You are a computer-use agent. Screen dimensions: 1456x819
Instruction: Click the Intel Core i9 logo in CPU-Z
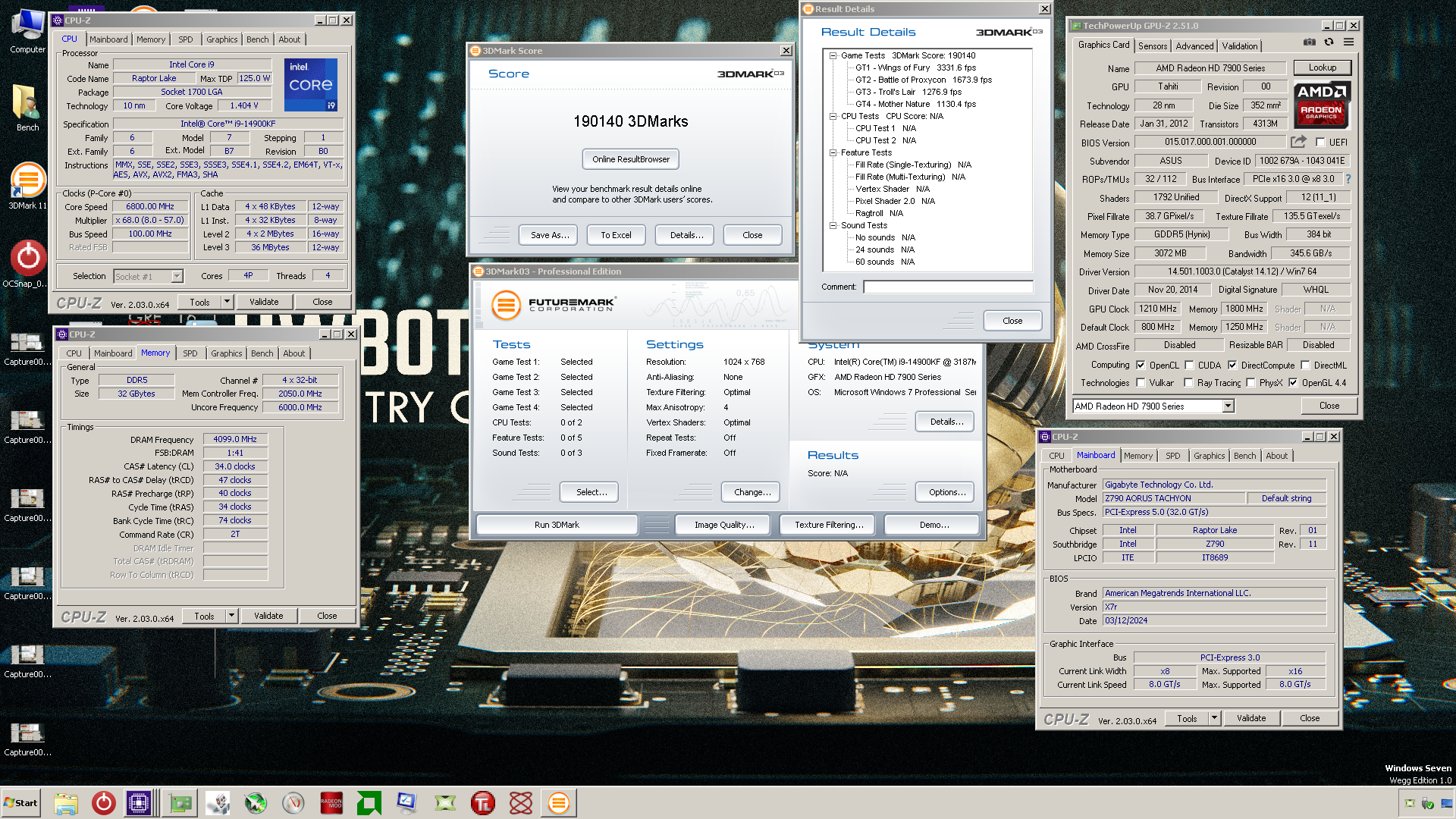(311, 84)
